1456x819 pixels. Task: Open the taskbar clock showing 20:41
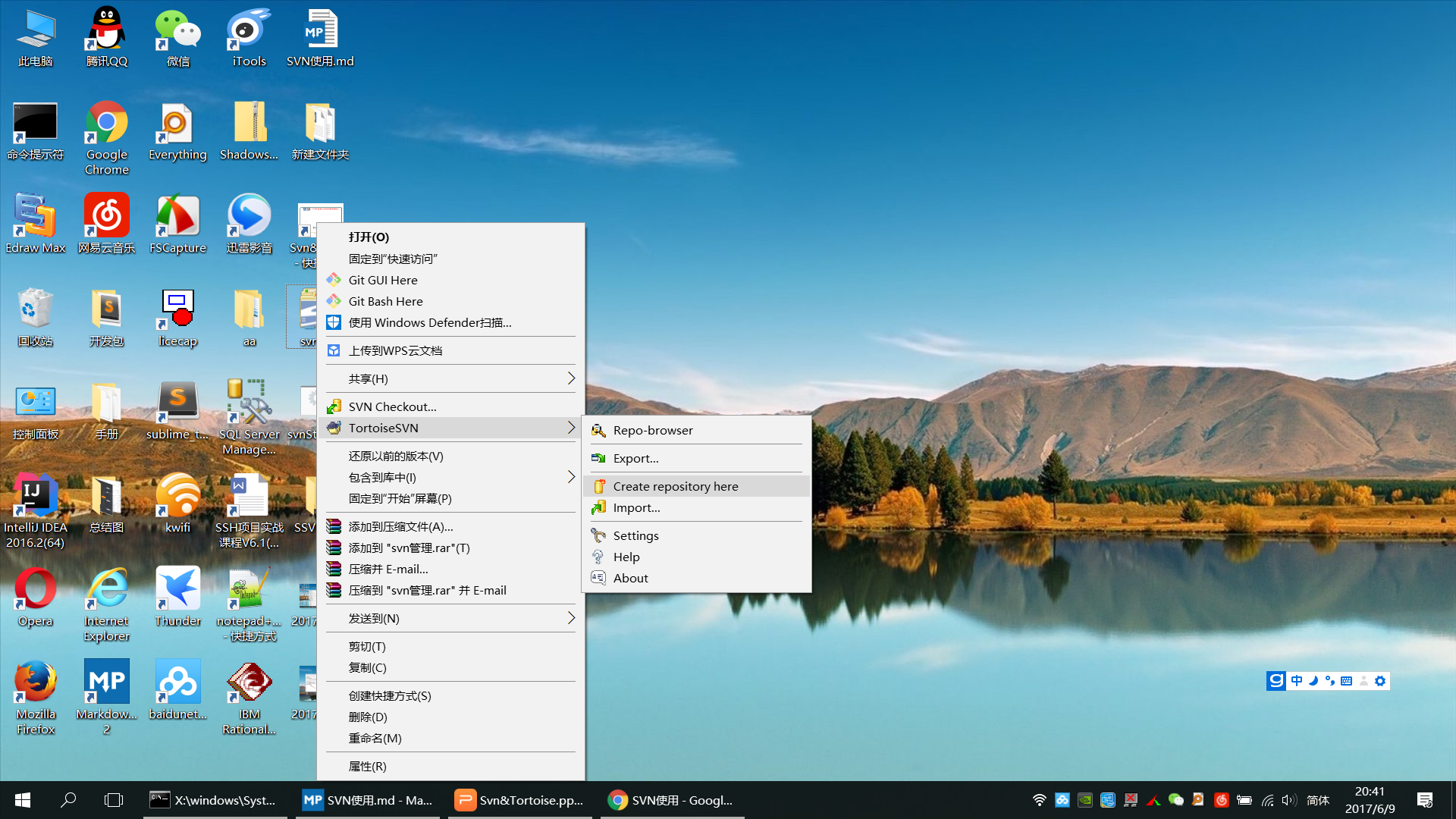pyautogui.click(x=1370, y=800)
